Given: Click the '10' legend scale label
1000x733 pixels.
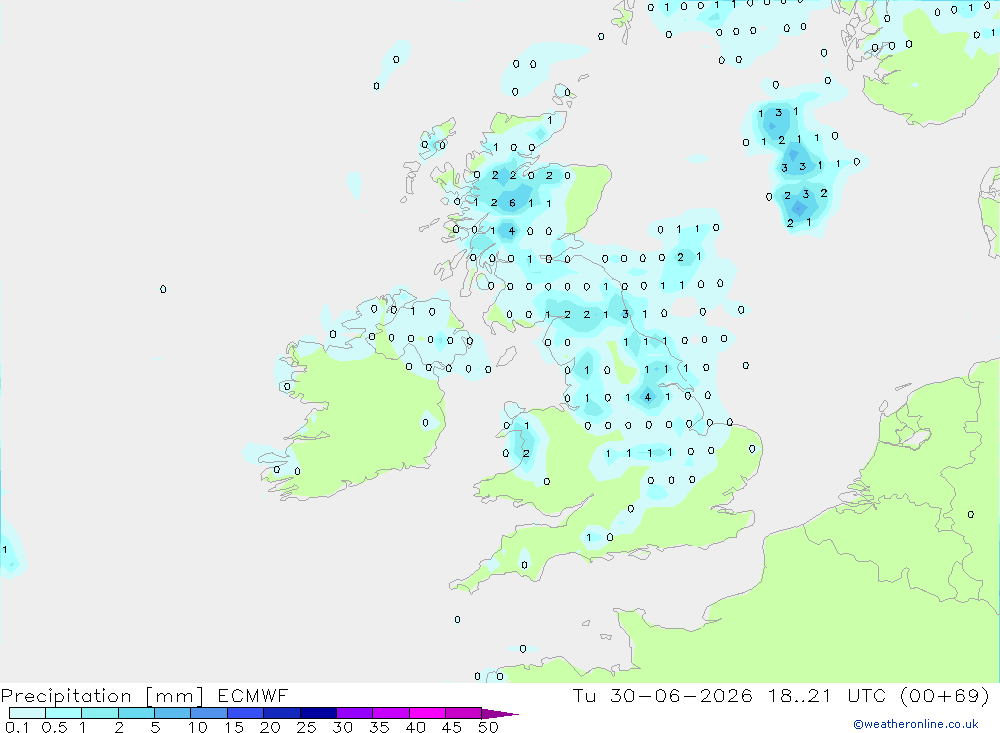Looking at the screenshot, I should (198, 727).
